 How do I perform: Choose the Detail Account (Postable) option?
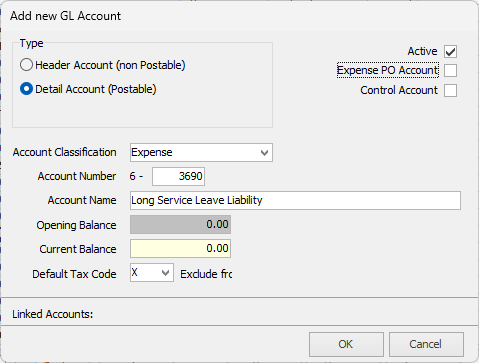click(x=26, y=89)
